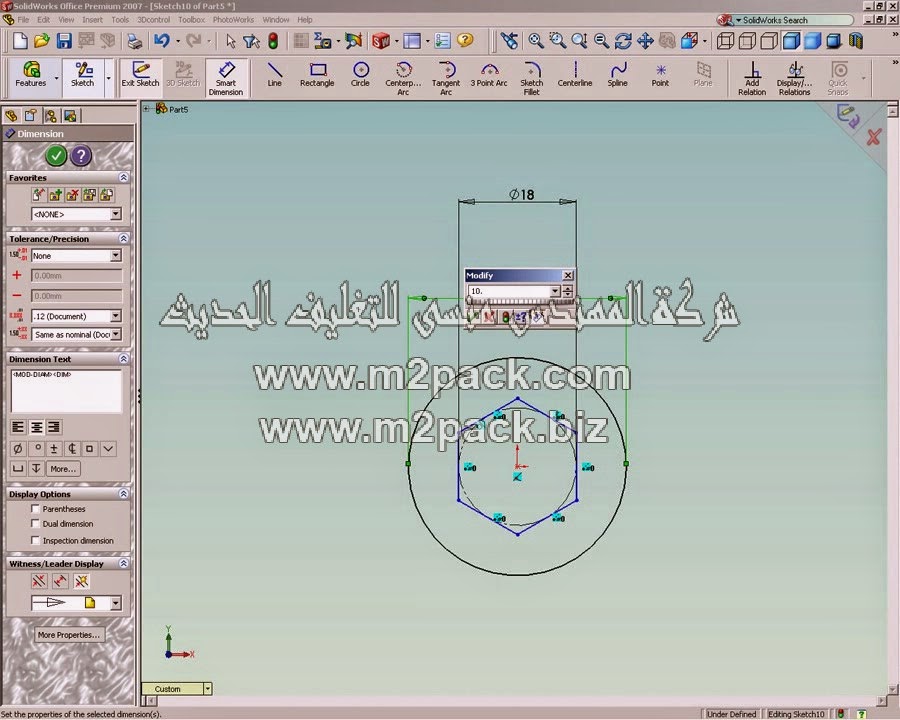Collapse the Dimension Text section
This screenshot has height=720, width=900.
[123, 359]
